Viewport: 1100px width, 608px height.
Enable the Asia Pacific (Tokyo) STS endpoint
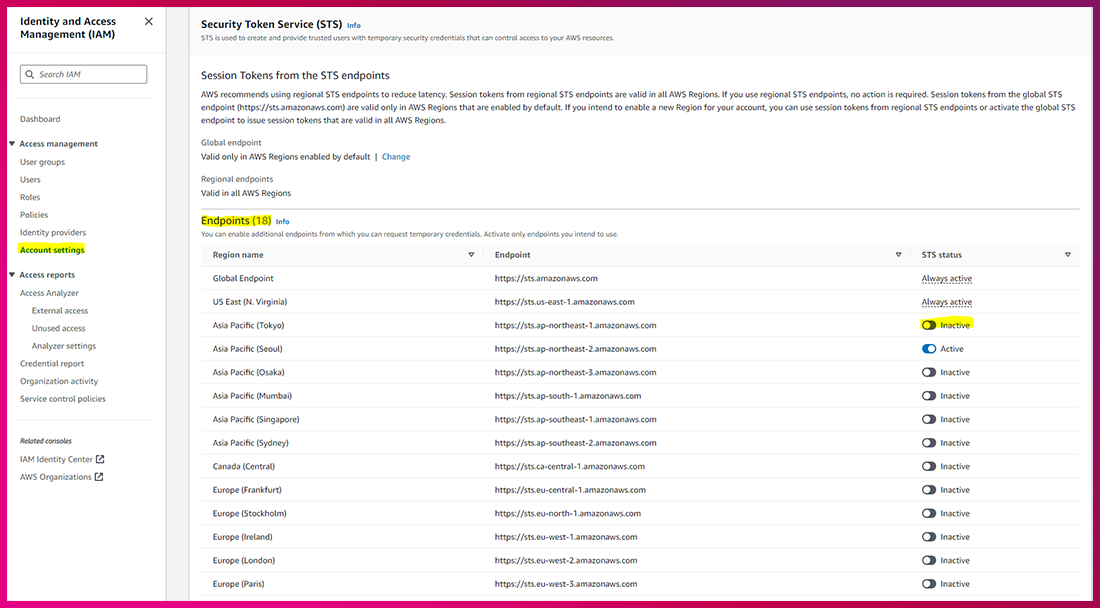(929, 325)
